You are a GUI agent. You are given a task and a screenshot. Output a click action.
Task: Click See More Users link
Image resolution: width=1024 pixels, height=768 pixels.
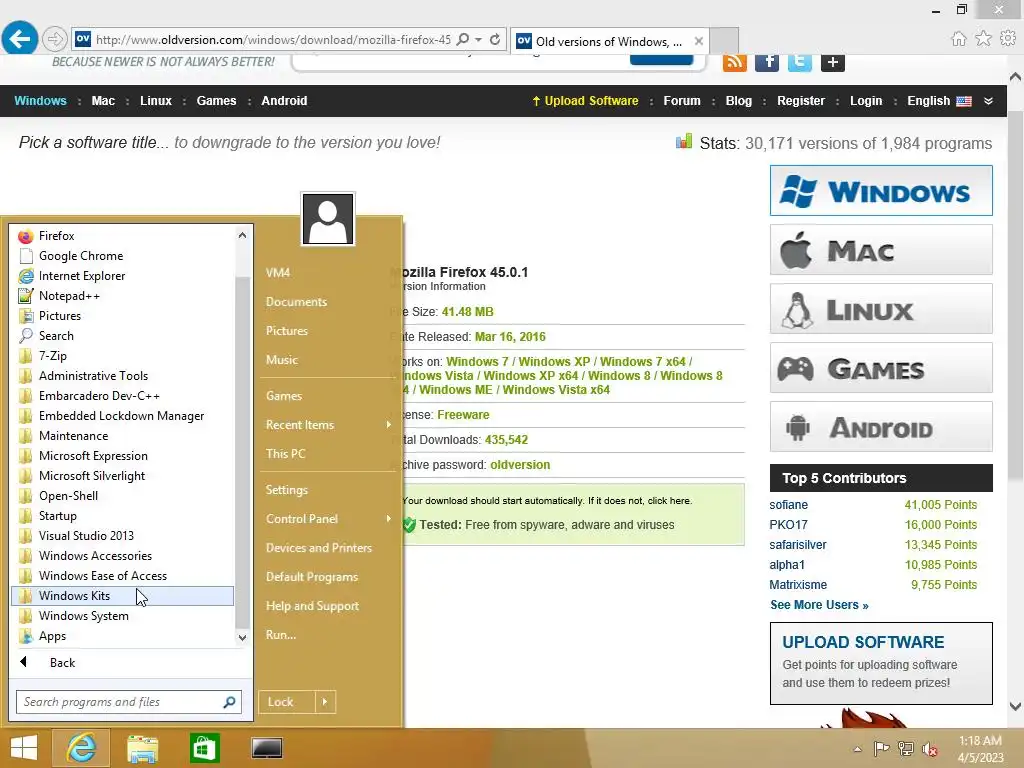(819, 605)
